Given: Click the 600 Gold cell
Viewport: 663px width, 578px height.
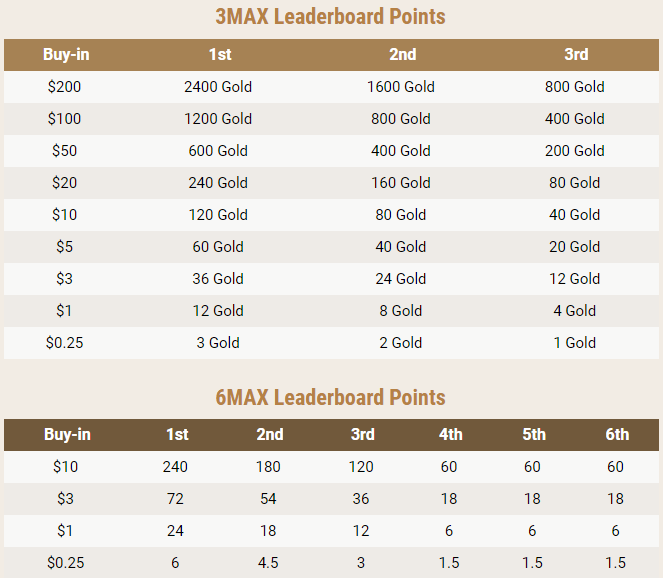Looking at the screenshot, I should pos(218,151).
